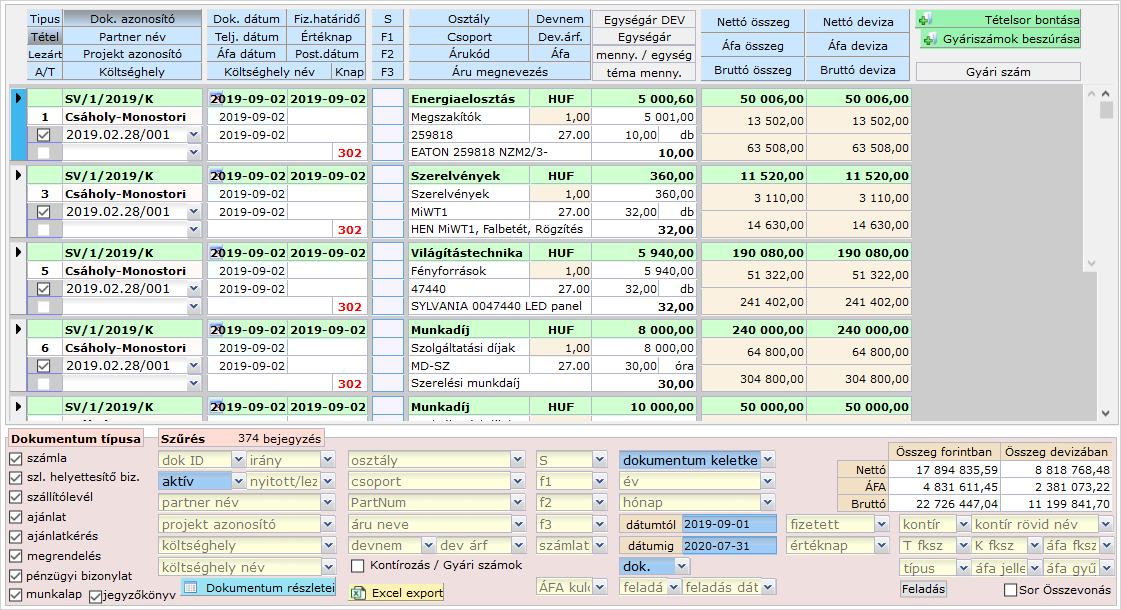1121x610 pixels.
Task: Select the Világítástechnika row pointer arrow
Action: click(18, 252)
